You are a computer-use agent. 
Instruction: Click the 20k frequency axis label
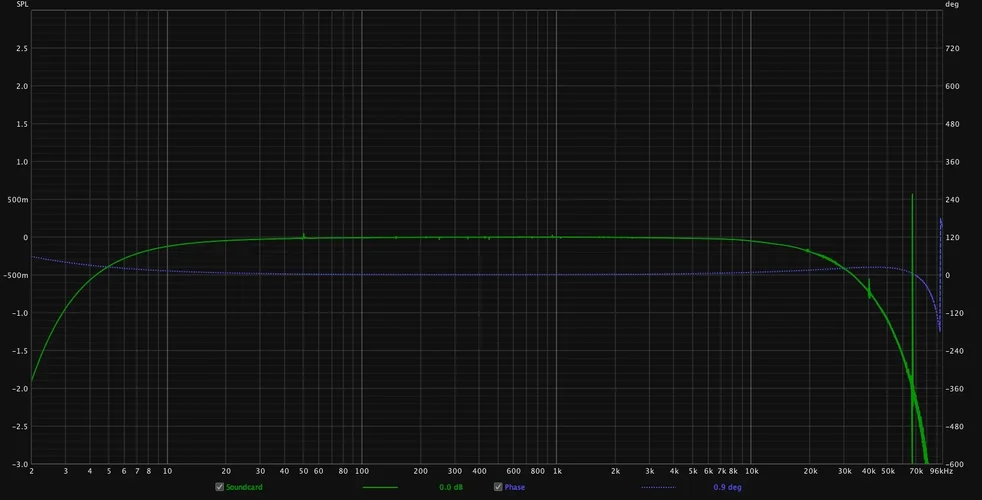(x=810, y=471)
